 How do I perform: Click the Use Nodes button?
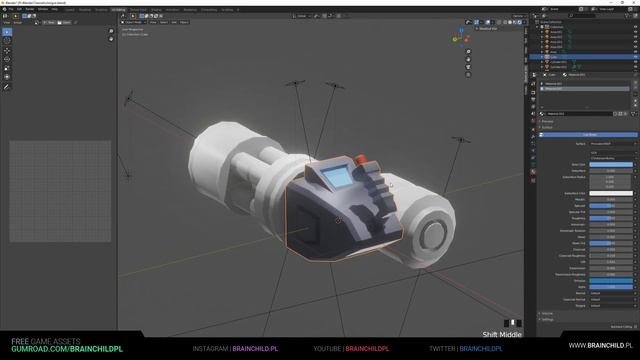[588, 134]
